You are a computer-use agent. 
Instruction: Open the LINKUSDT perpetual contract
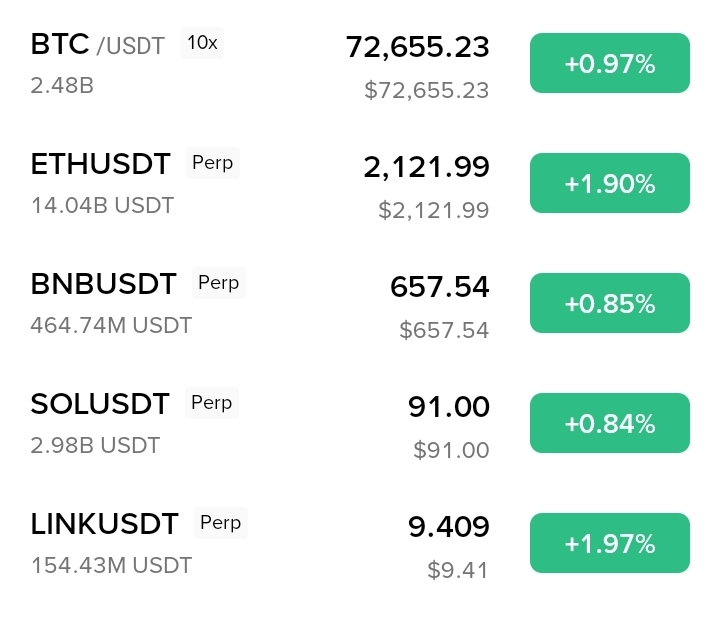[360, 543]
